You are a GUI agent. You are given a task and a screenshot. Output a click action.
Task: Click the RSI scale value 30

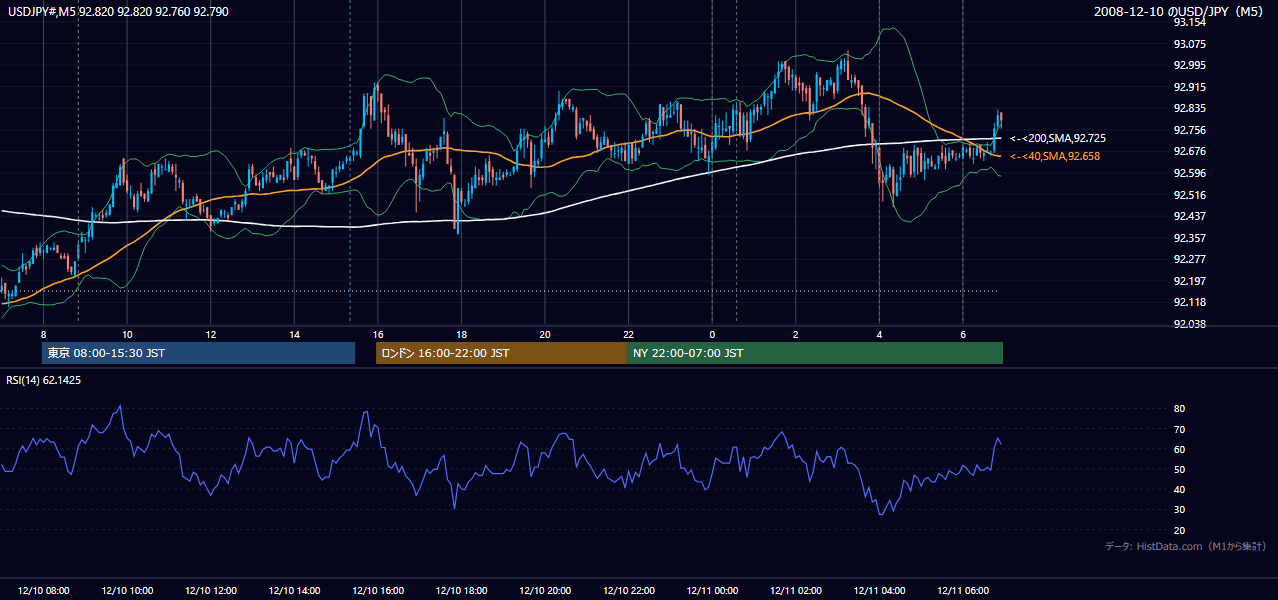pyautogui.click(x=1179, y=510)
